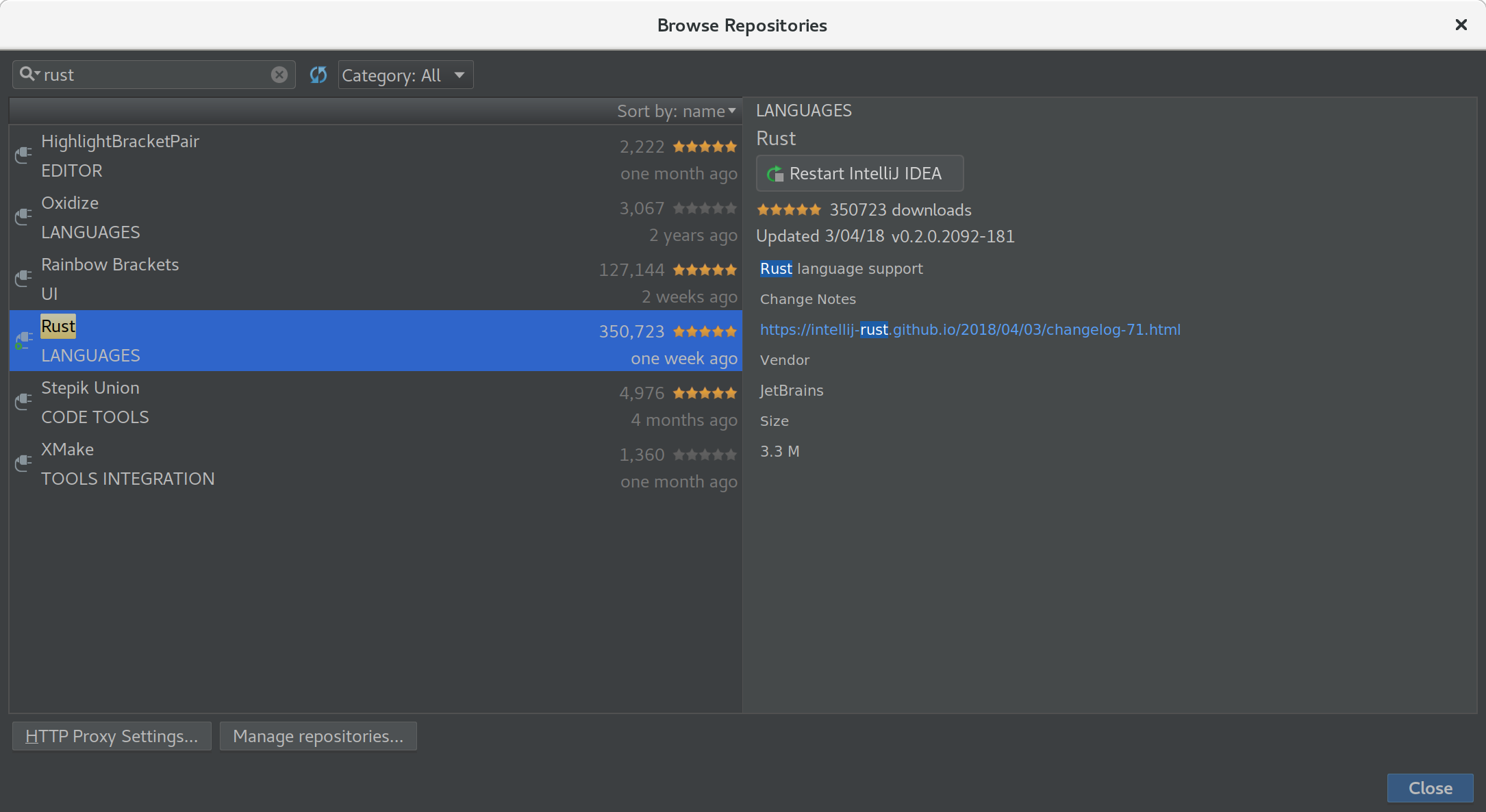Click the refresh plugin list icon
Viewport: 1486px width, 812px height.
point(318,75)
